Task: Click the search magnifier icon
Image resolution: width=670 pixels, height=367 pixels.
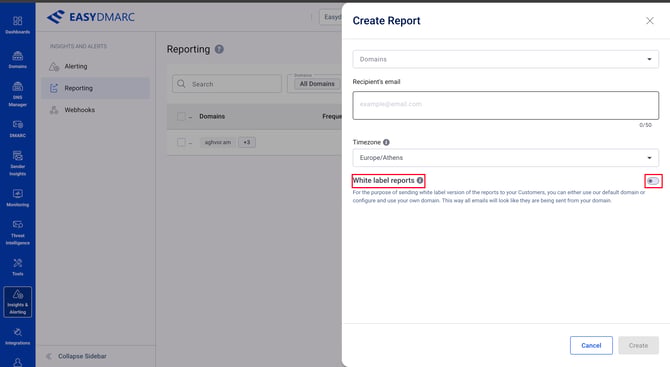Action: pos(181,84)
